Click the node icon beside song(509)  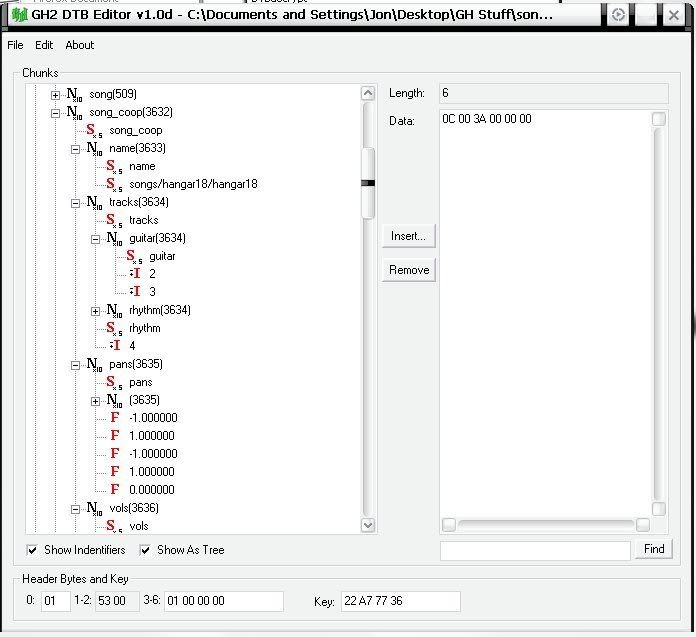(74, 94)
